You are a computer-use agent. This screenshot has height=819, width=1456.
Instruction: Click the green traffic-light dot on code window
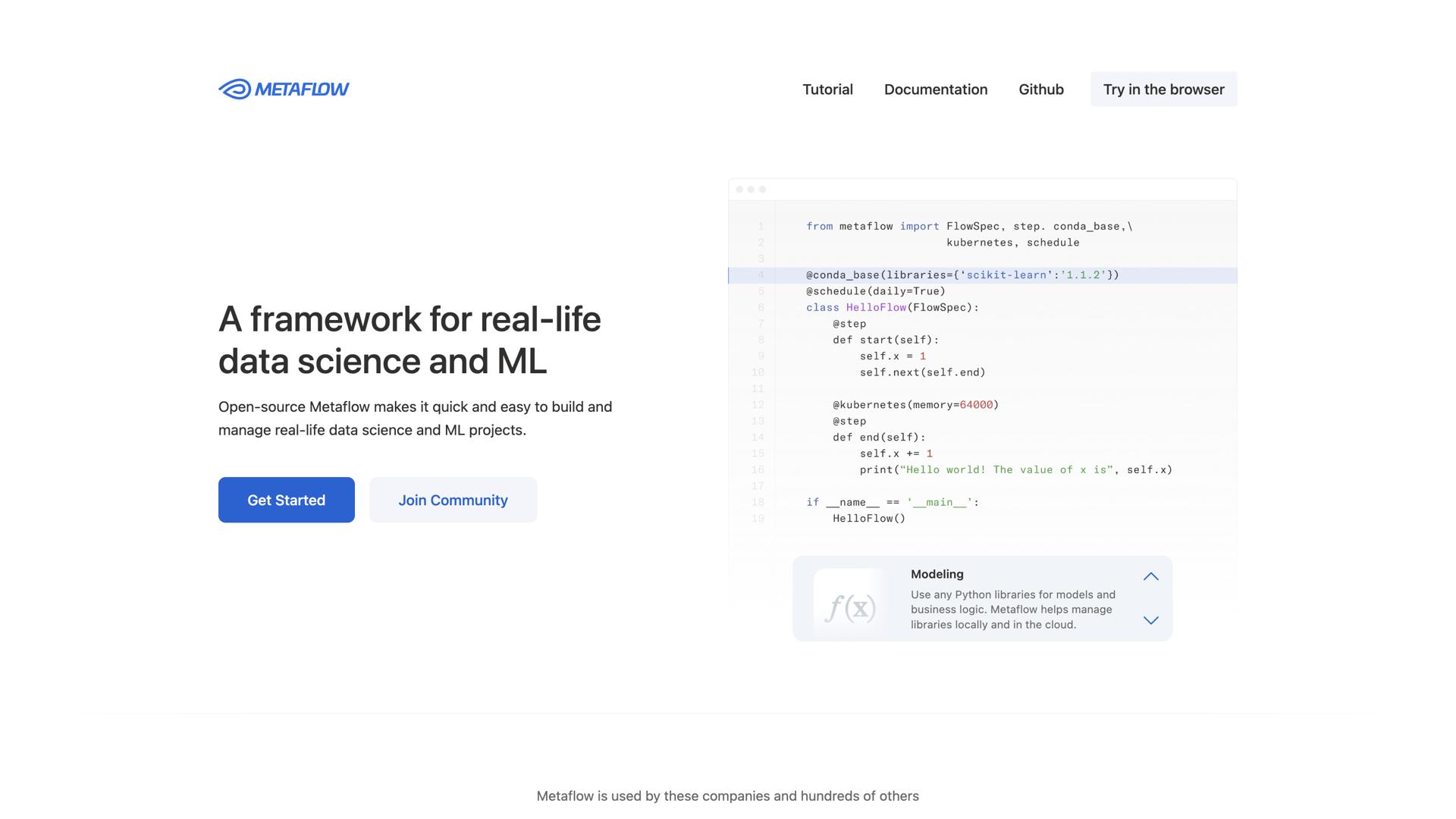(x=761, y=190)
